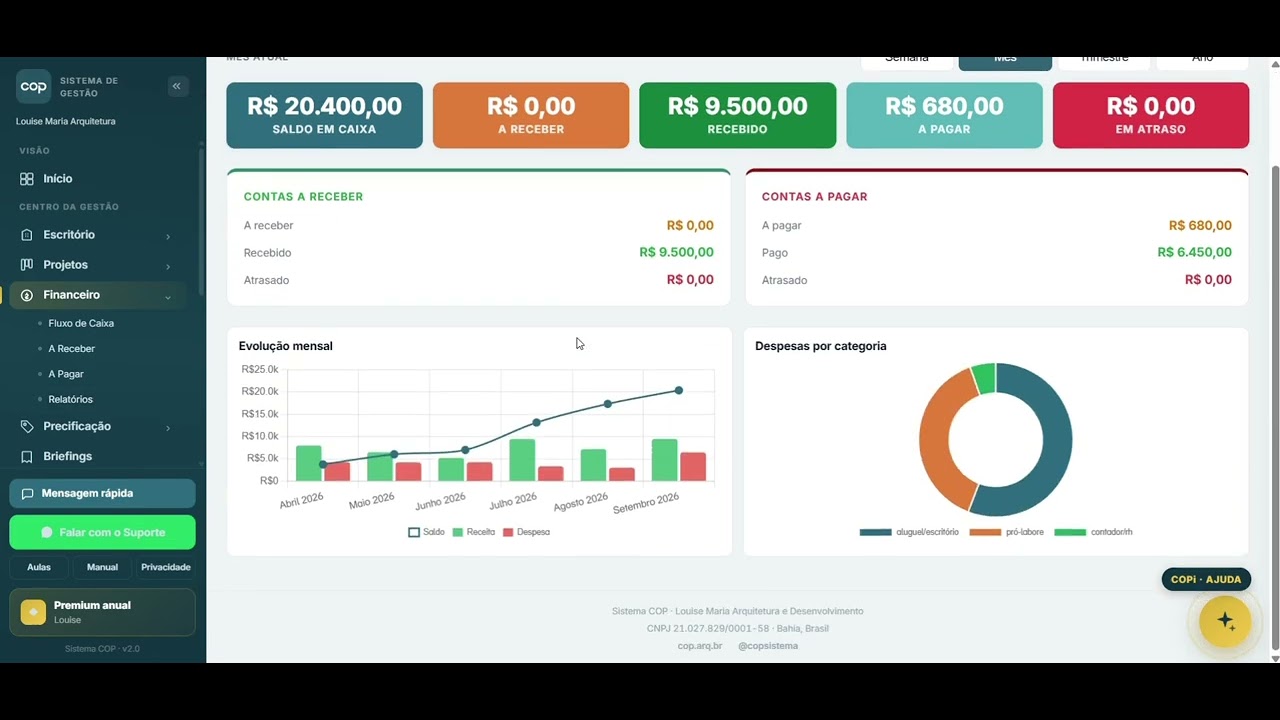
Task: Open the Manual button
Action: click(102, 567)
